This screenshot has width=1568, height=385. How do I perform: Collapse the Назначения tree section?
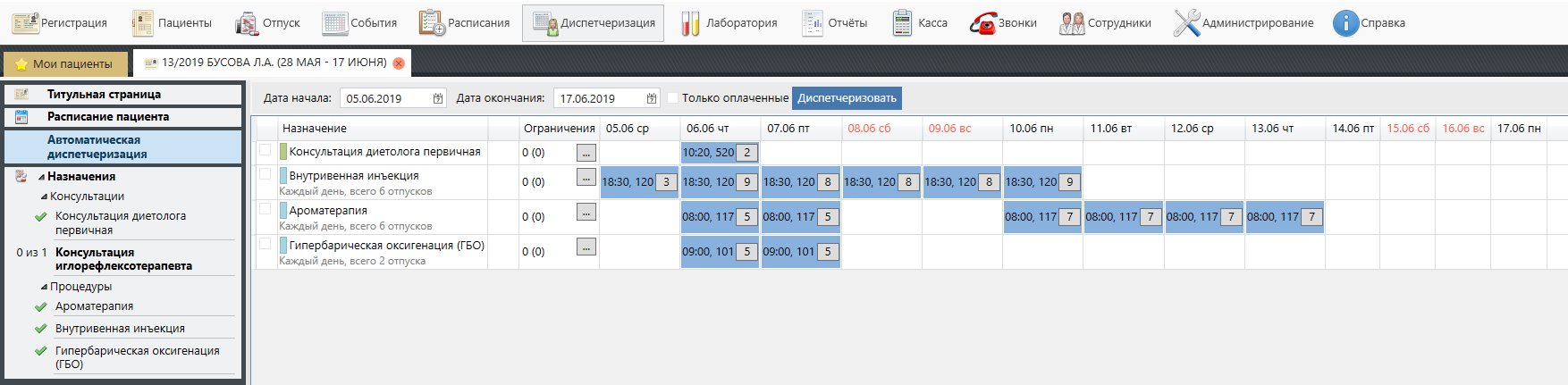click(41, 177)
